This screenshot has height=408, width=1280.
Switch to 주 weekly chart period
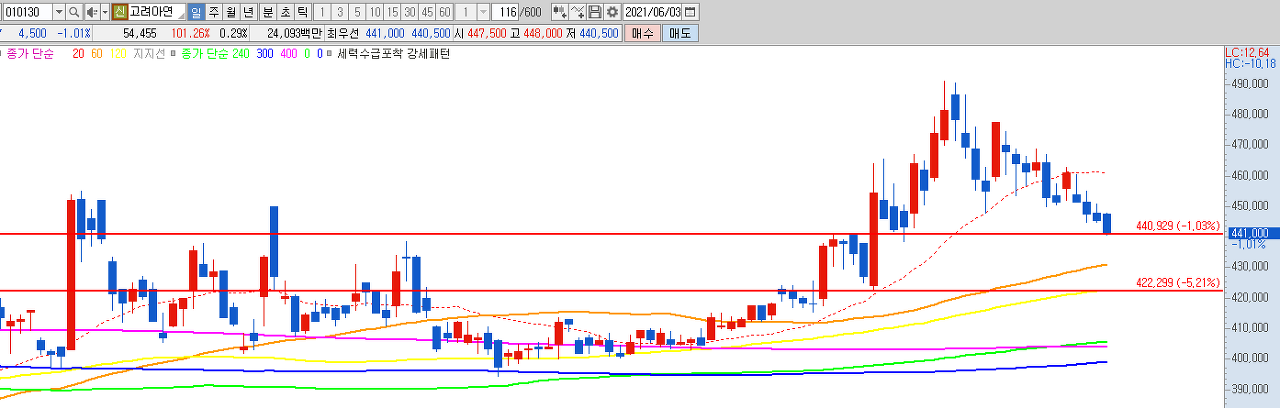coord(214,12)
